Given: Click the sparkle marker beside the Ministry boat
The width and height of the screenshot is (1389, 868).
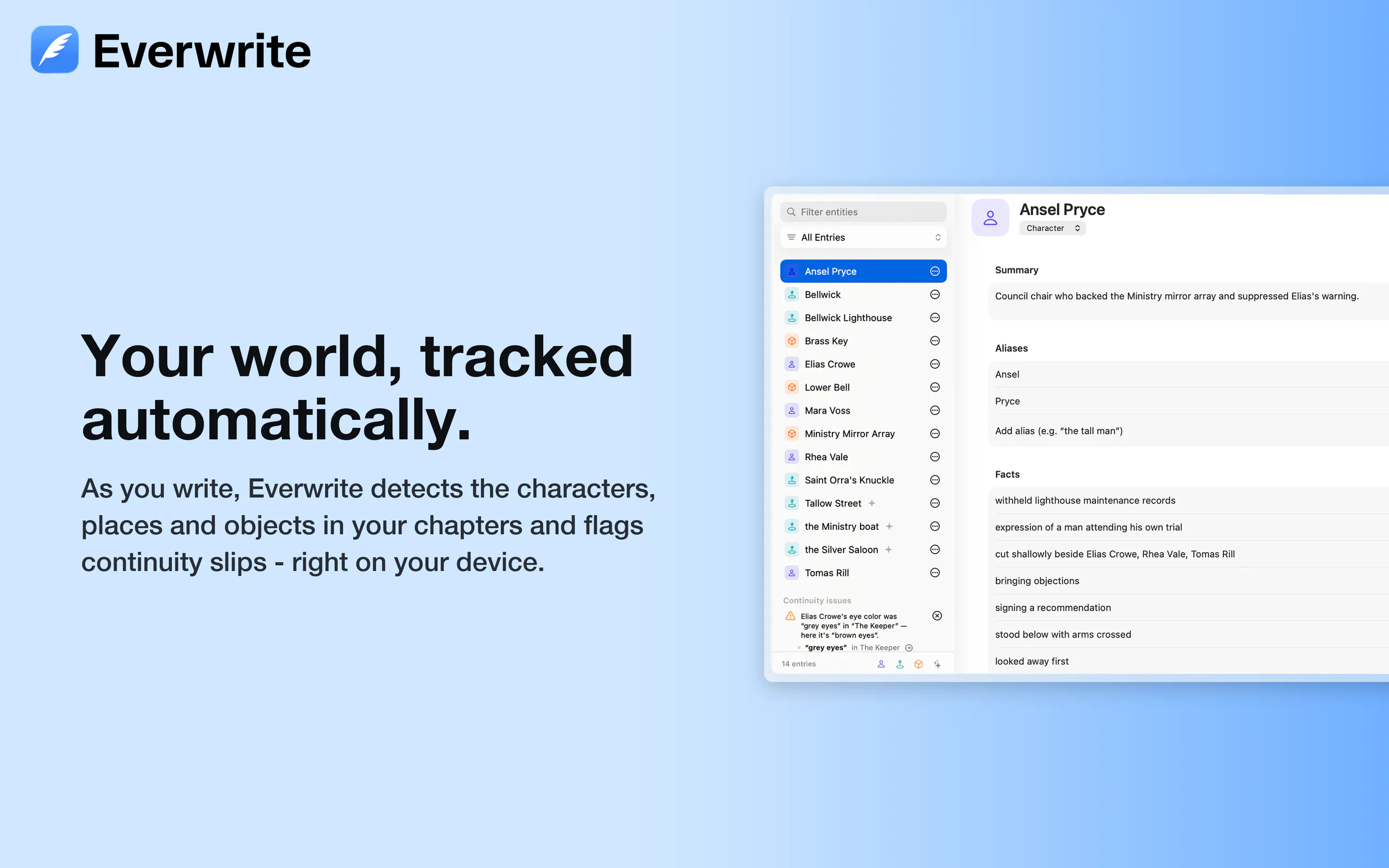Looking at the screenshot, I should coord(889,526).
